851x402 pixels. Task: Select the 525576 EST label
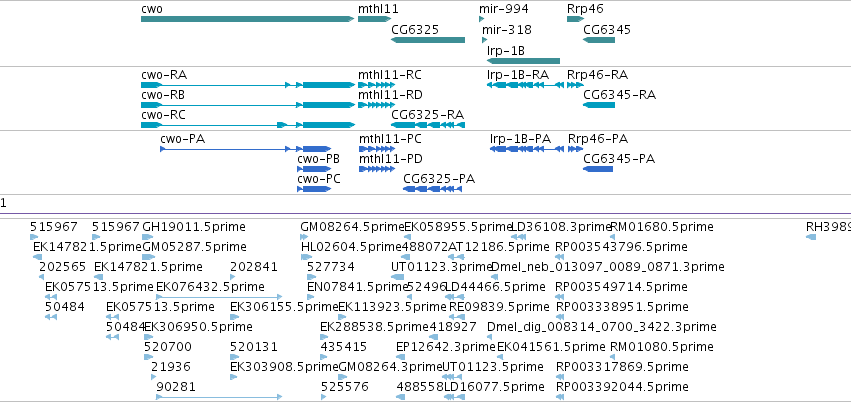[345, 387]
